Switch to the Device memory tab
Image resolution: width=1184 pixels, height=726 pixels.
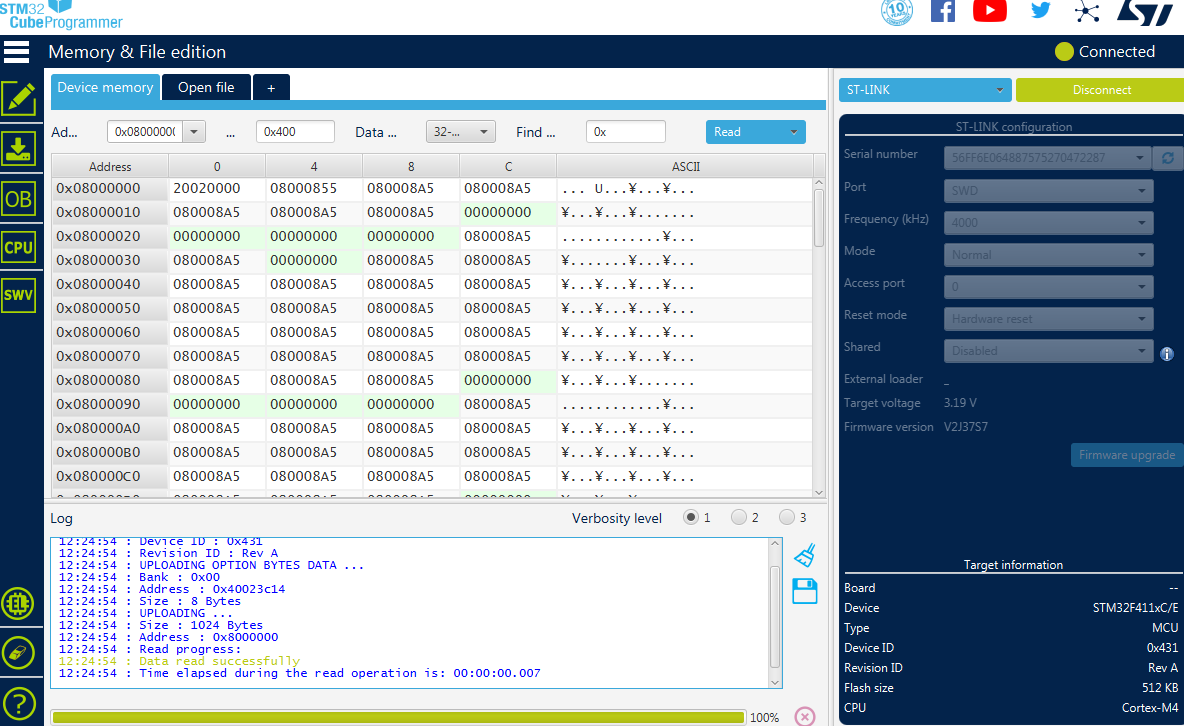click(105, 88)
